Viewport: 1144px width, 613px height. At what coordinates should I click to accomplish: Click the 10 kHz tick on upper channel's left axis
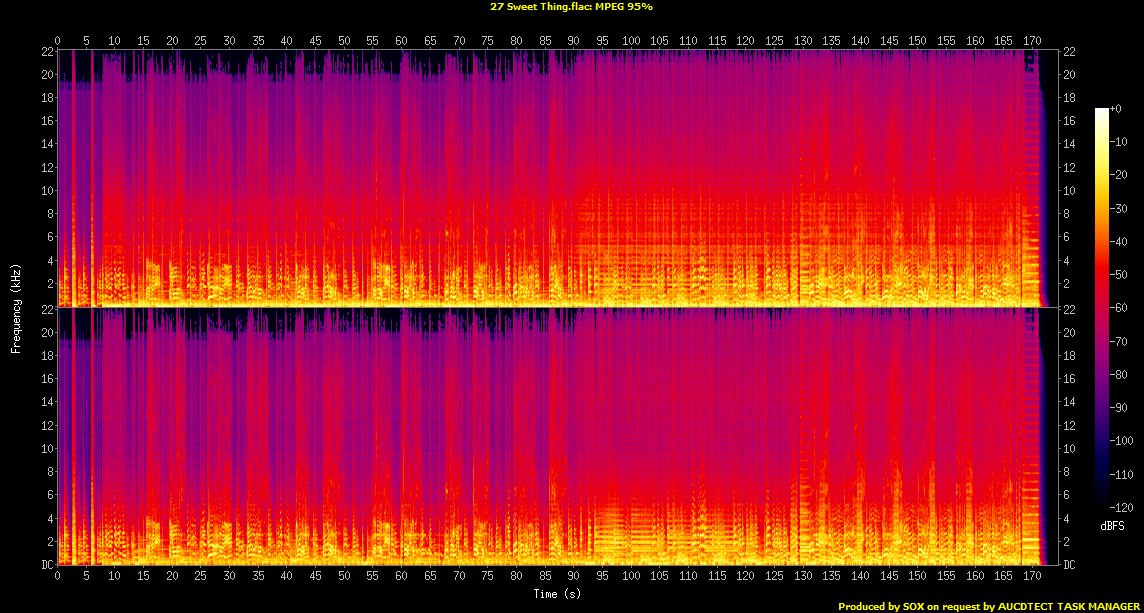46,190
